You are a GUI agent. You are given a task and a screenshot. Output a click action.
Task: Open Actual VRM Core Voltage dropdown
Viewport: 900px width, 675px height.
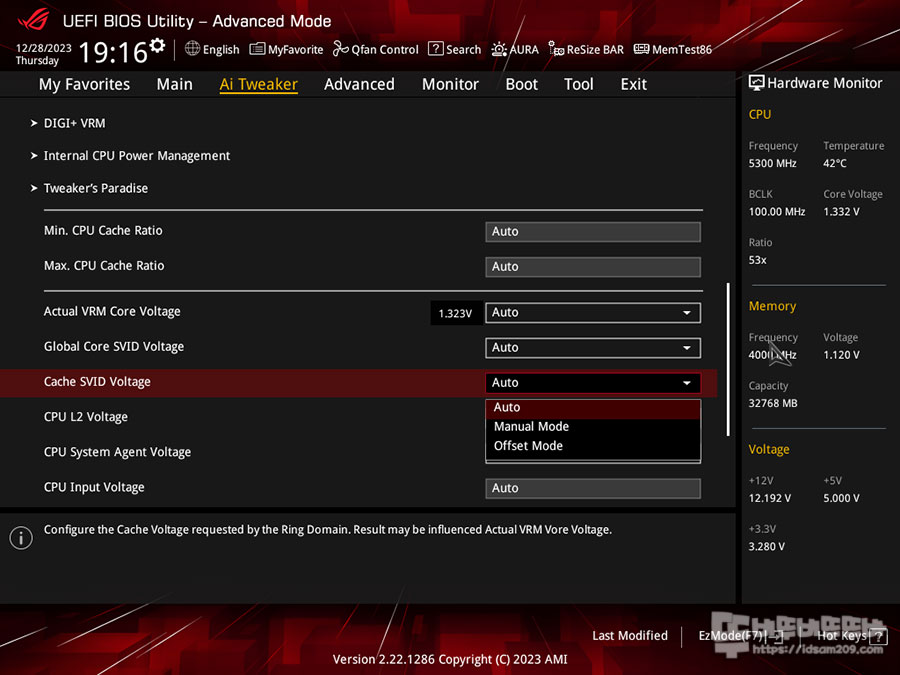593,313
